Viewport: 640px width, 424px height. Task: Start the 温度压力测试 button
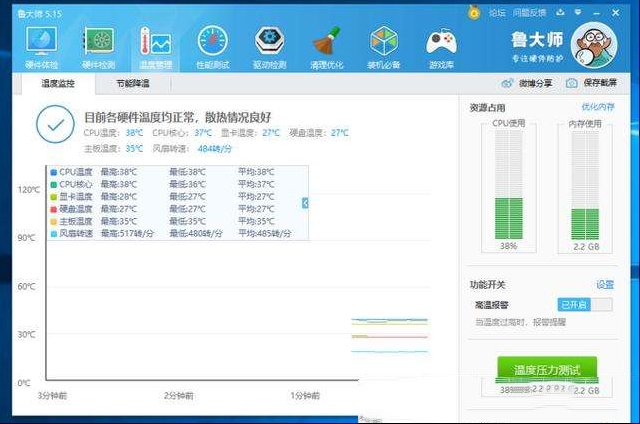(x=547, y=370)
